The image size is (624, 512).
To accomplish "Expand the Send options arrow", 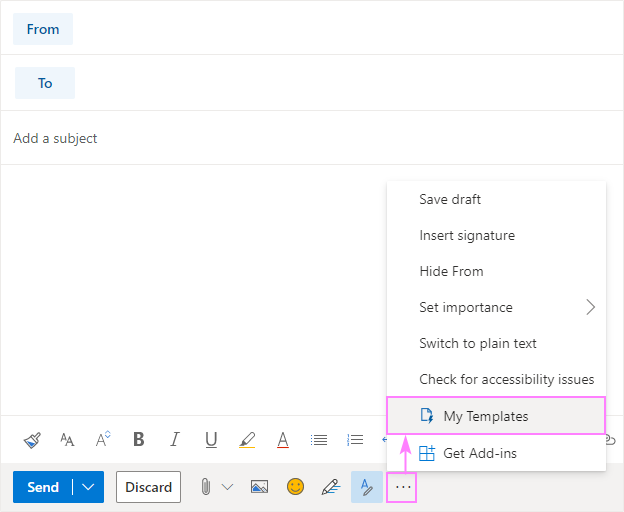I will (89, 487).
